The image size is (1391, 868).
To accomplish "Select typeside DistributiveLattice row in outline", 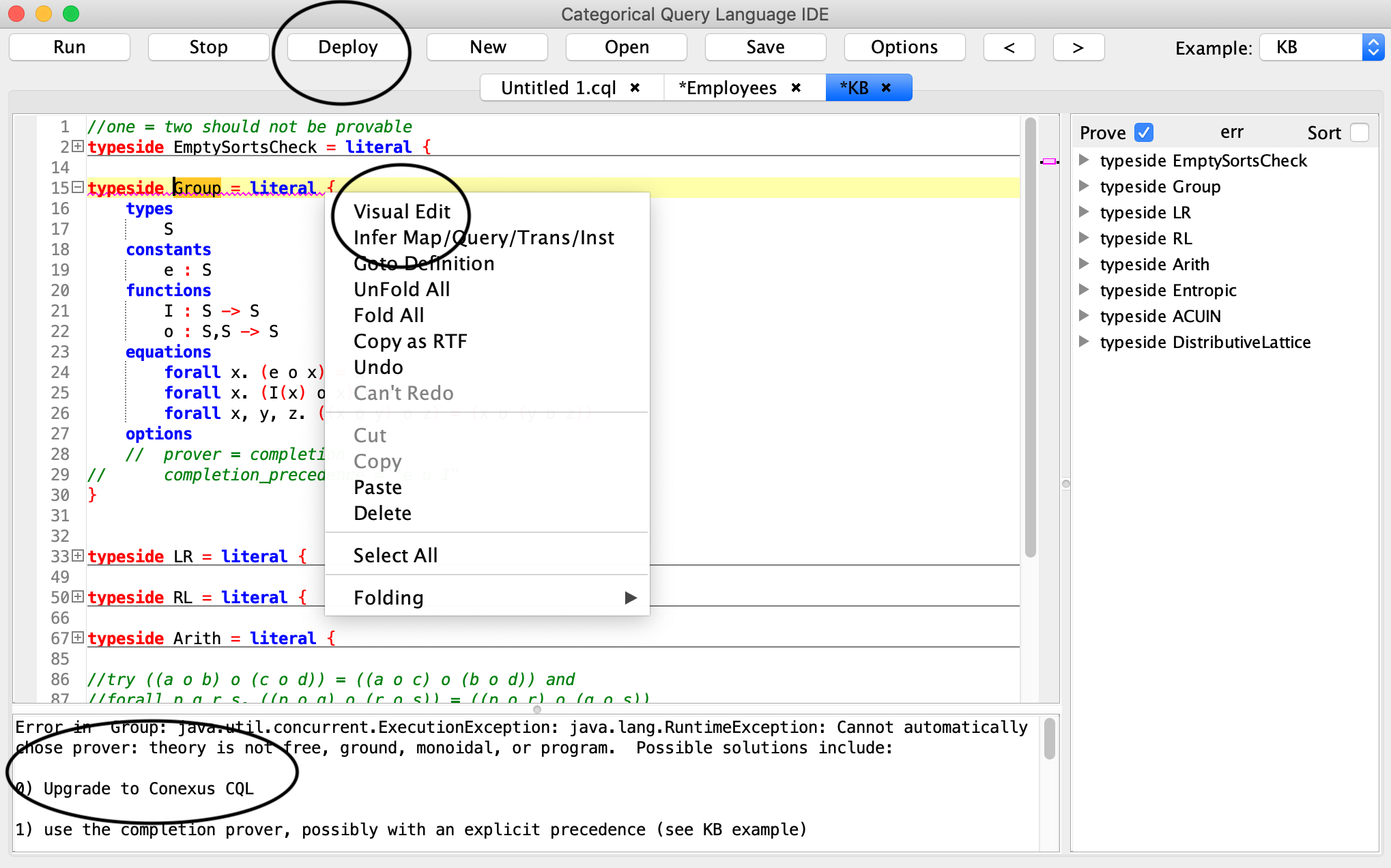I will pos(1205,342).
